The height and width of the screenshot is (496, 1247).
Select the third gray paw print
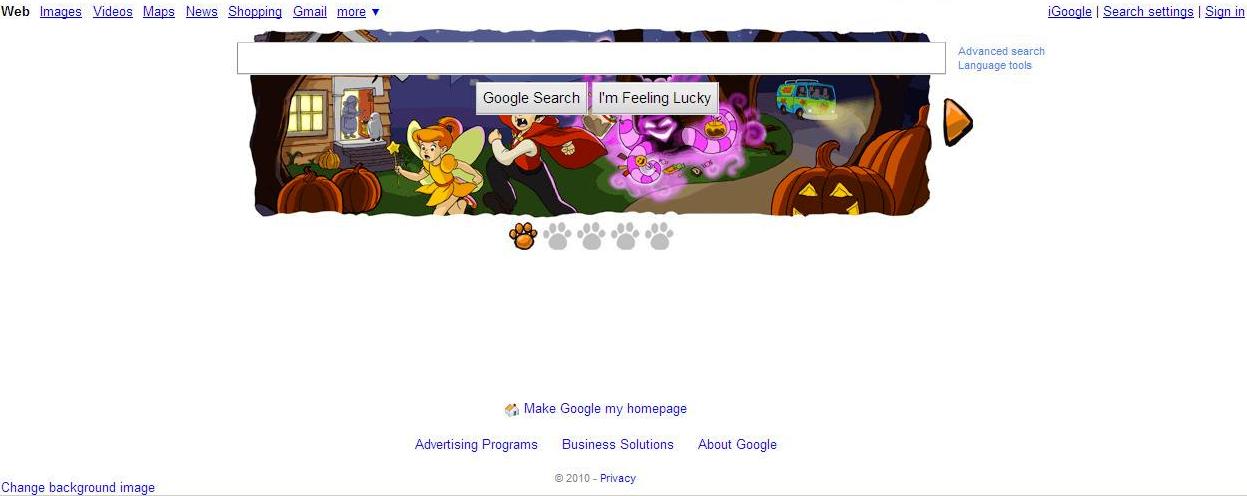tap(591, 236)
